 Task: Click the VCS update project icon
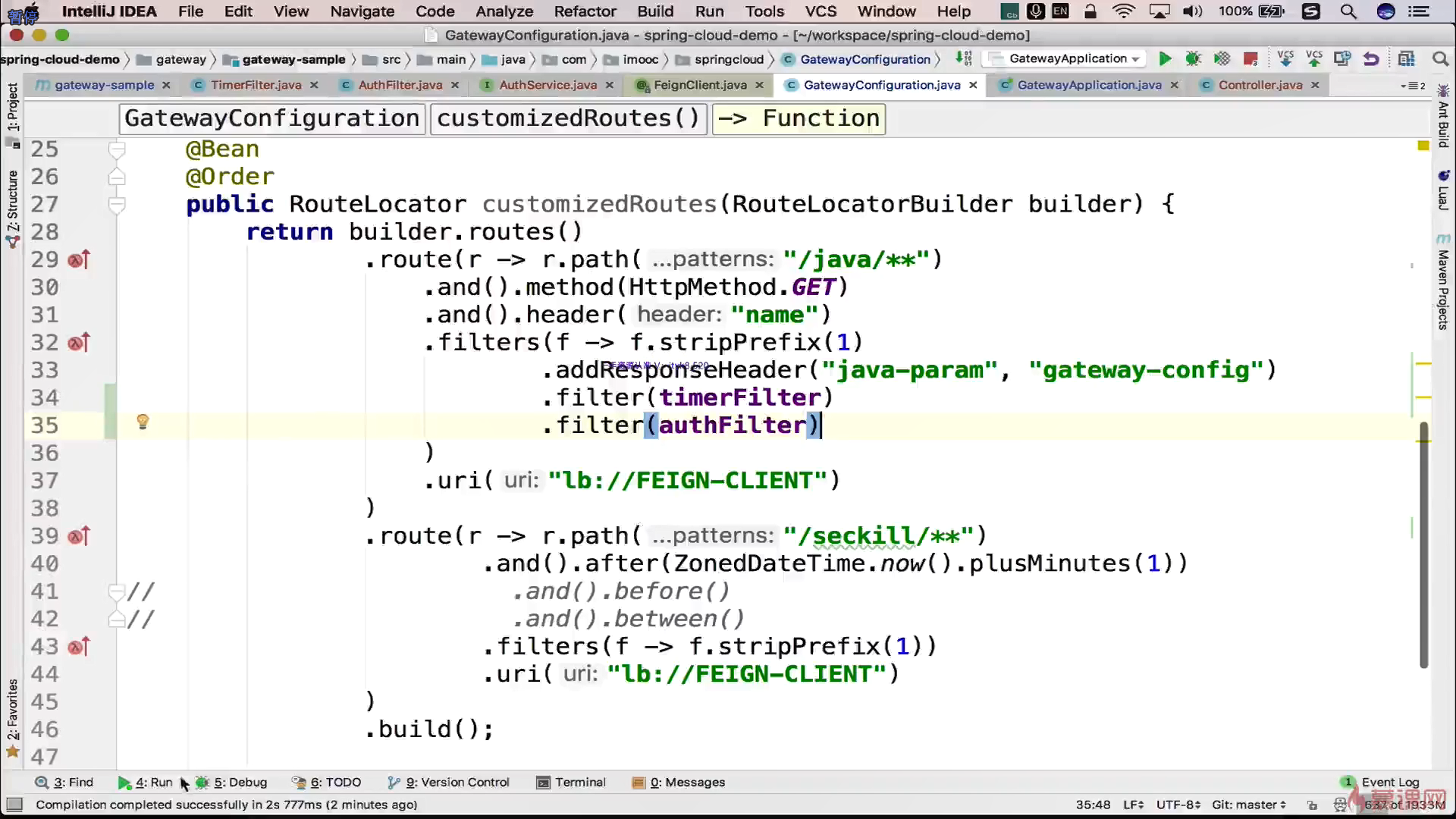click(1285, 59)
